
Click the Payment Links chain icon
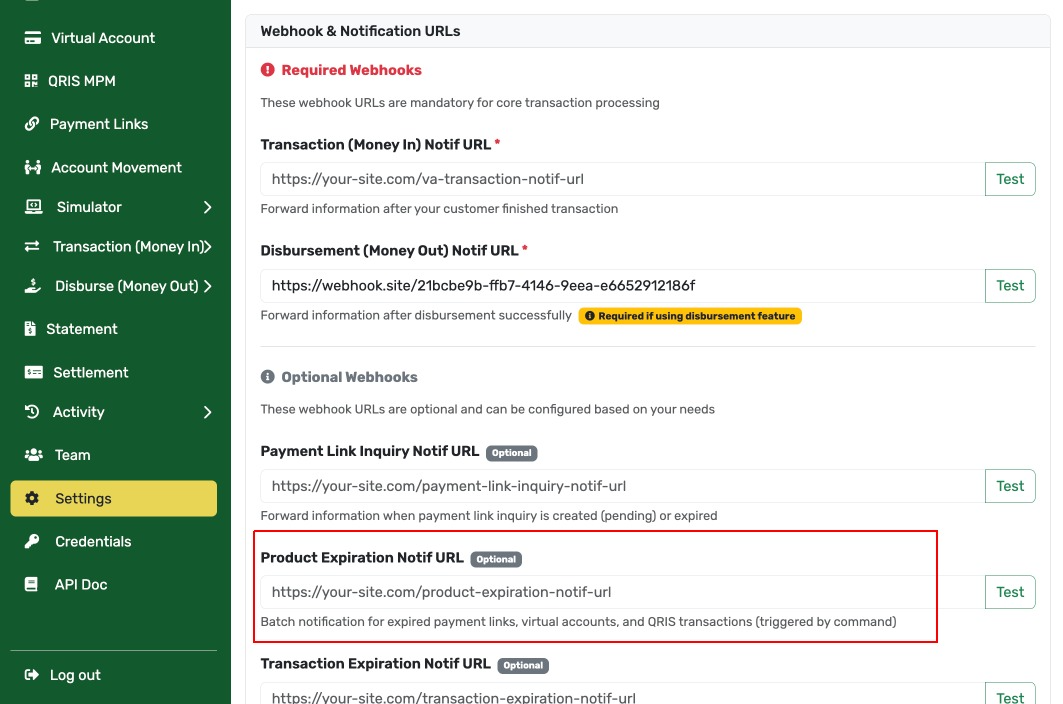(x=33, y=123)
